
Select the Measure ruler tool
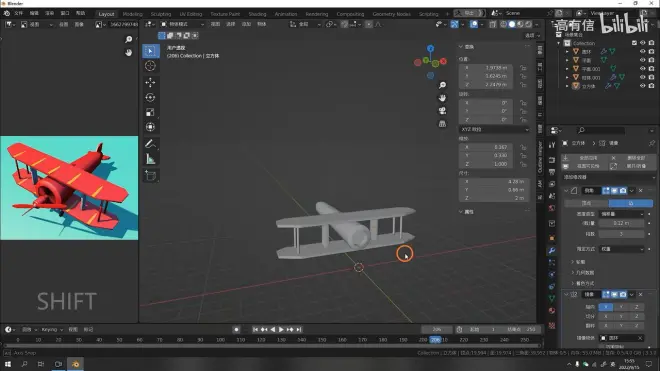pos(150,159)
